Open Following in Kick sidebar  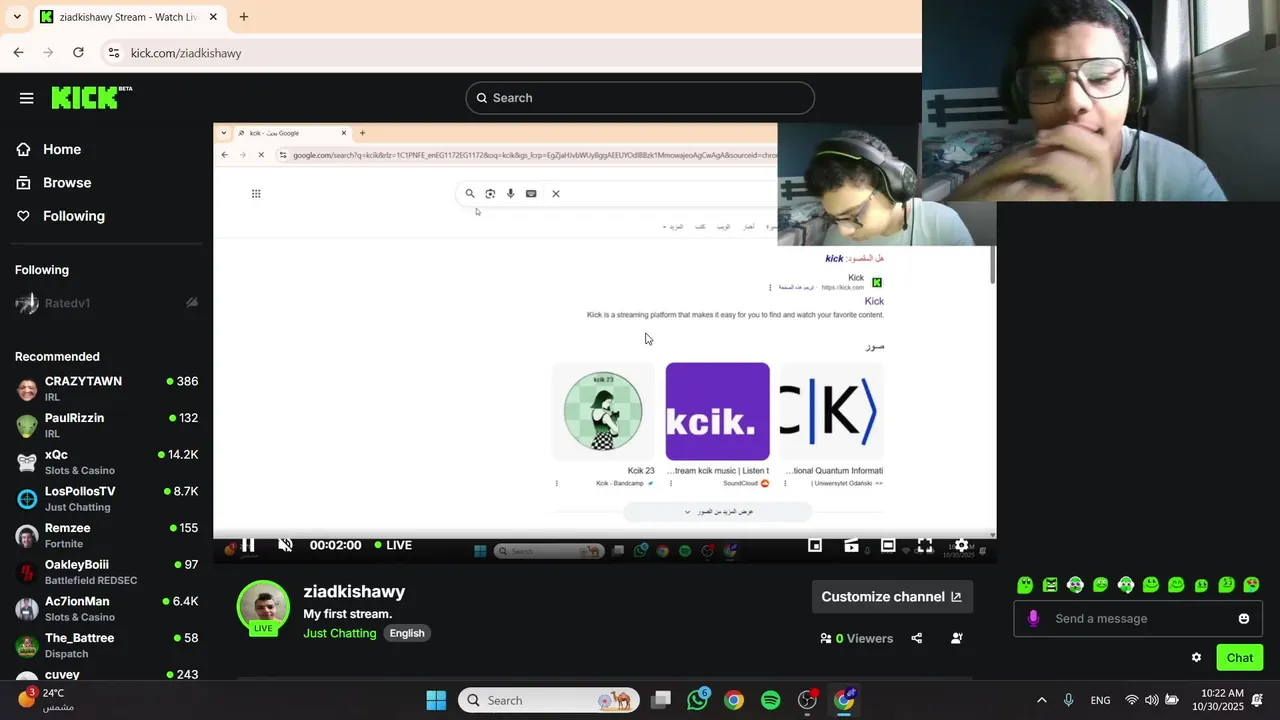[x=61, y=216]
